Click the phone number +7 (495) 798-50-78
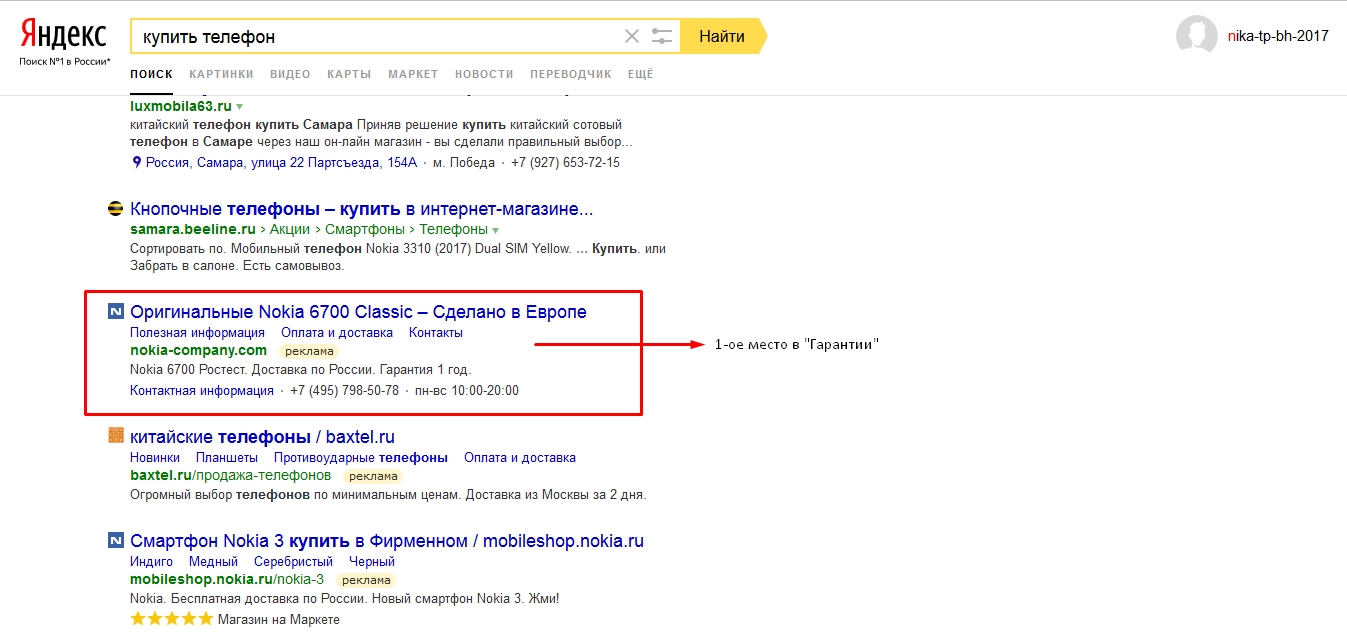The width and height of the screenshot is (1347, 641). click(x=344, y=390)
